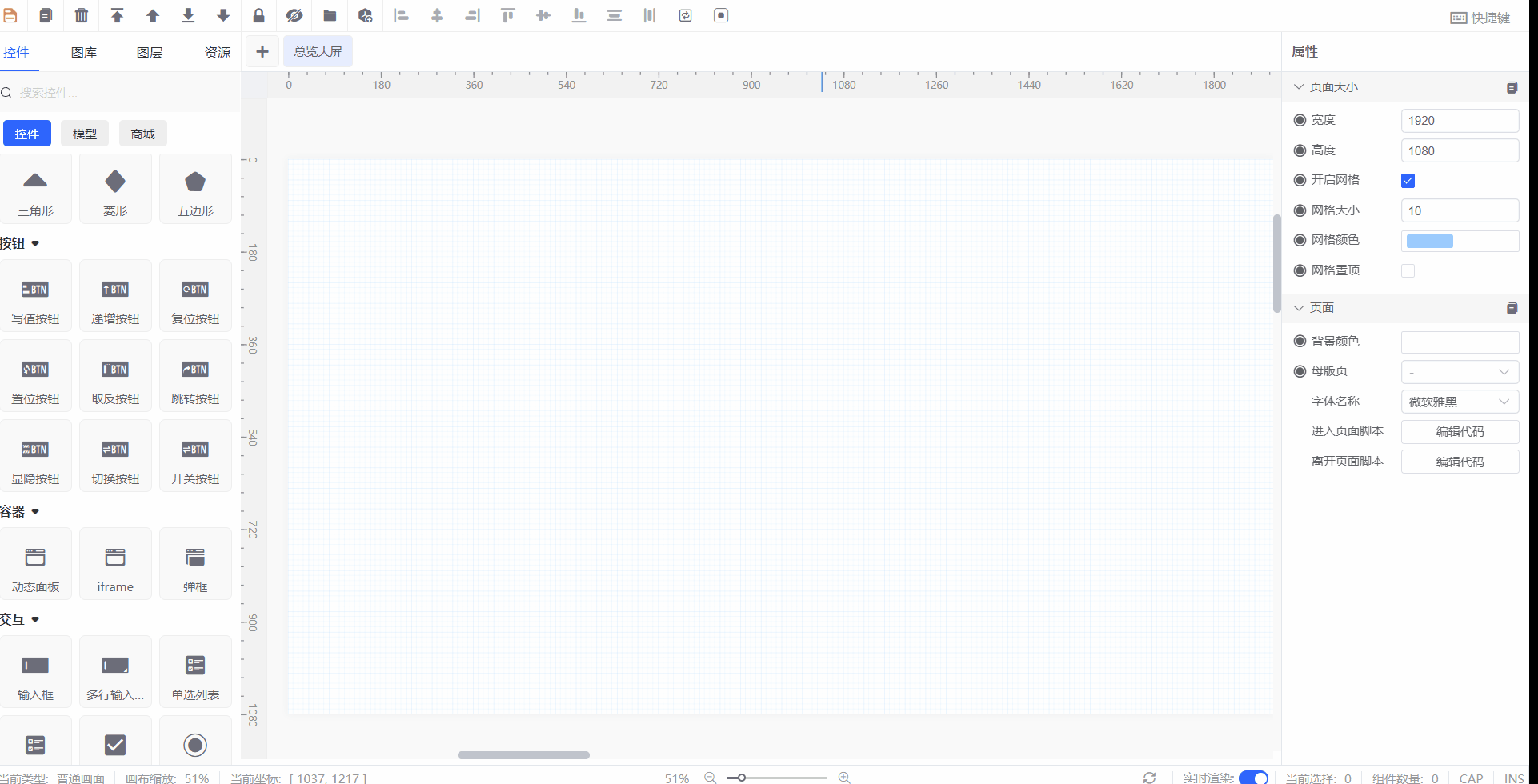Click the trash delete icon in toolbar
Viewport: 1538px width, 784px height.
82,15
